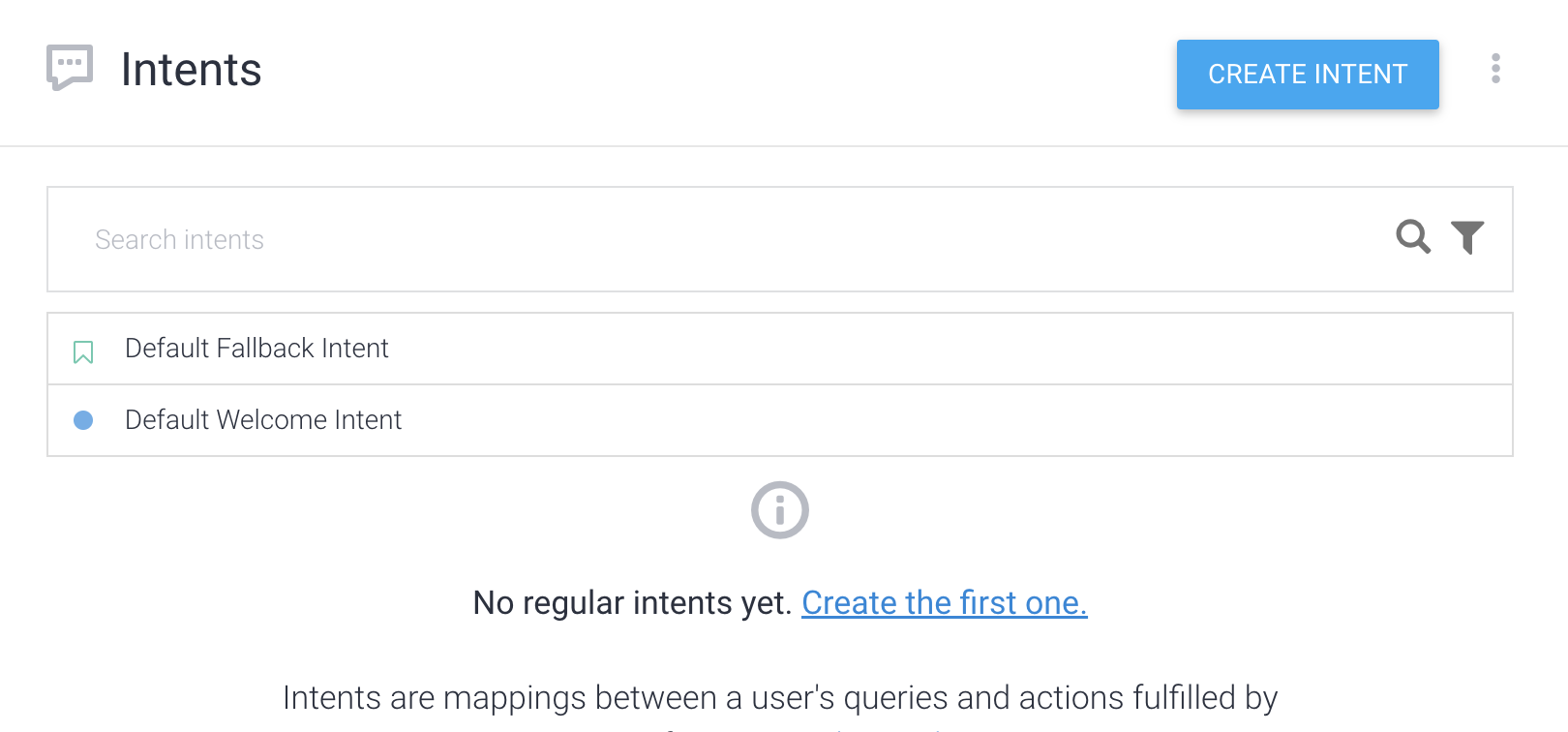This screenshot has width=1568, height=732.
Task: Click the green bookmark icon beside Default Fallback Intent
Action: pyautogui.click(x=83, y=351)
